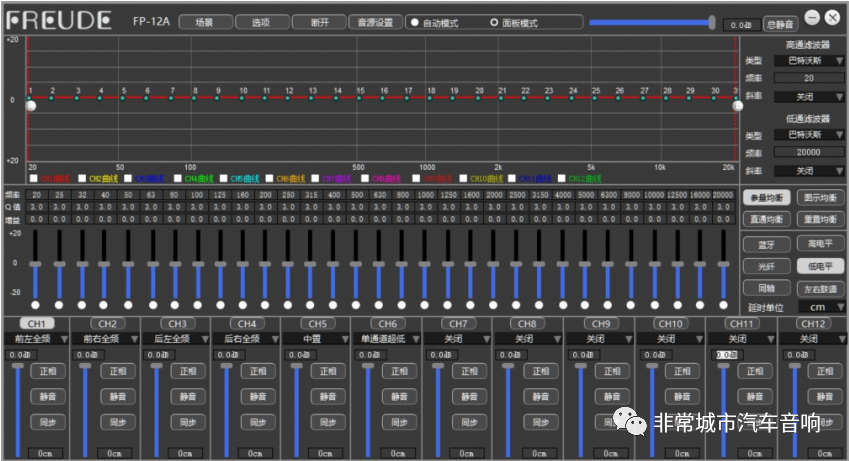The image size is (849, 461).
Task: Select the 蓝牙 input source button
Action: [x=766, y=243]
